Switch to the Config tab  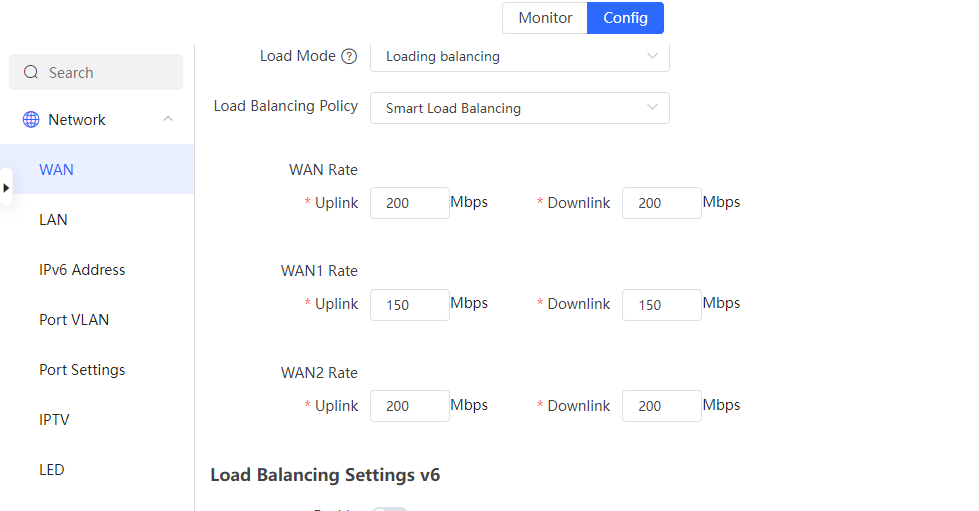tap(625, 18)
